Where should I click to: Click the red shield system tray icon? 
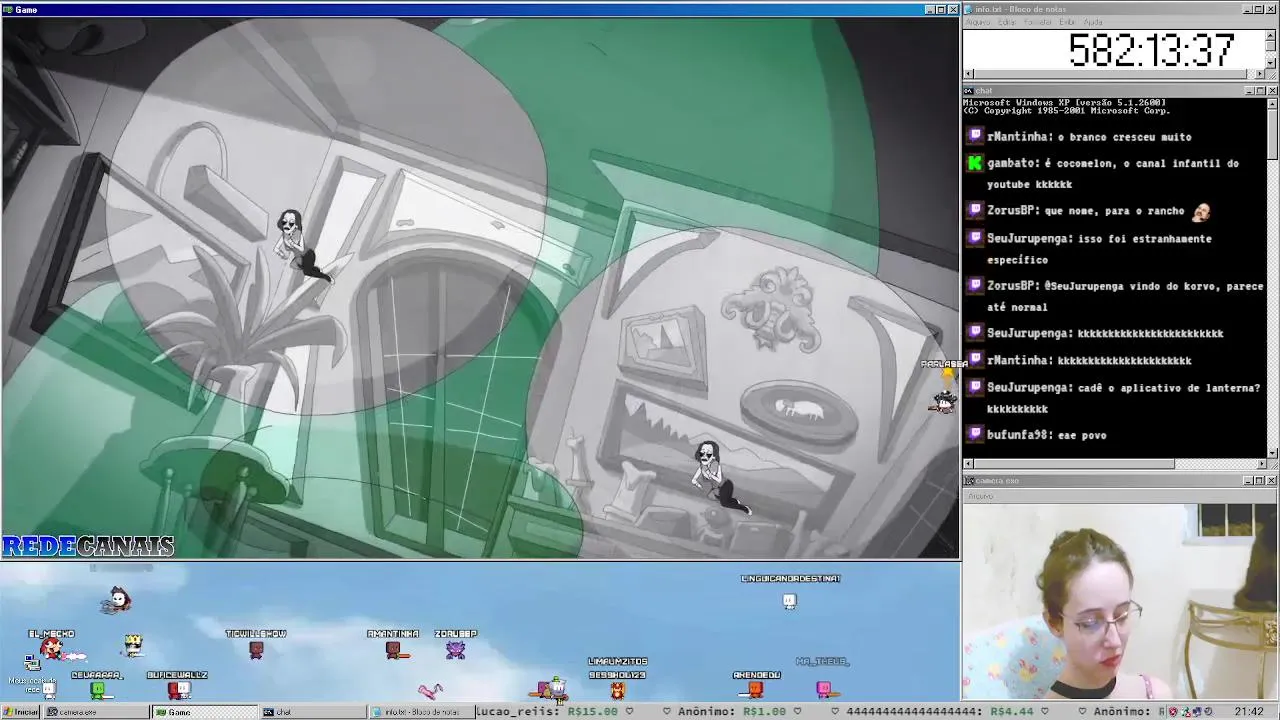pyautogui.click(x=1175, y=712)
